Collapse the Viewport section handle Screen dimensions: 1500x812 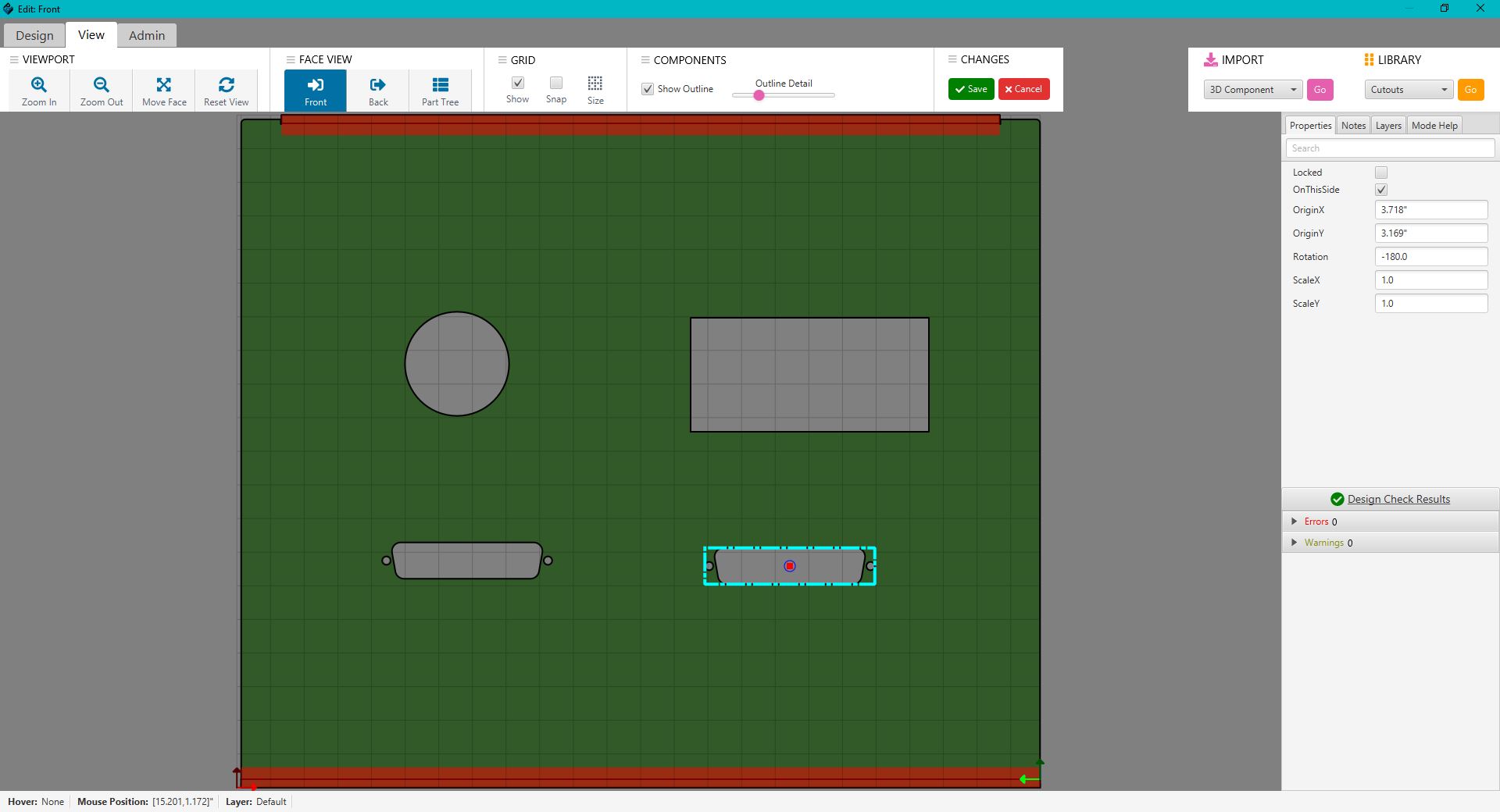(x=14, y=59)
